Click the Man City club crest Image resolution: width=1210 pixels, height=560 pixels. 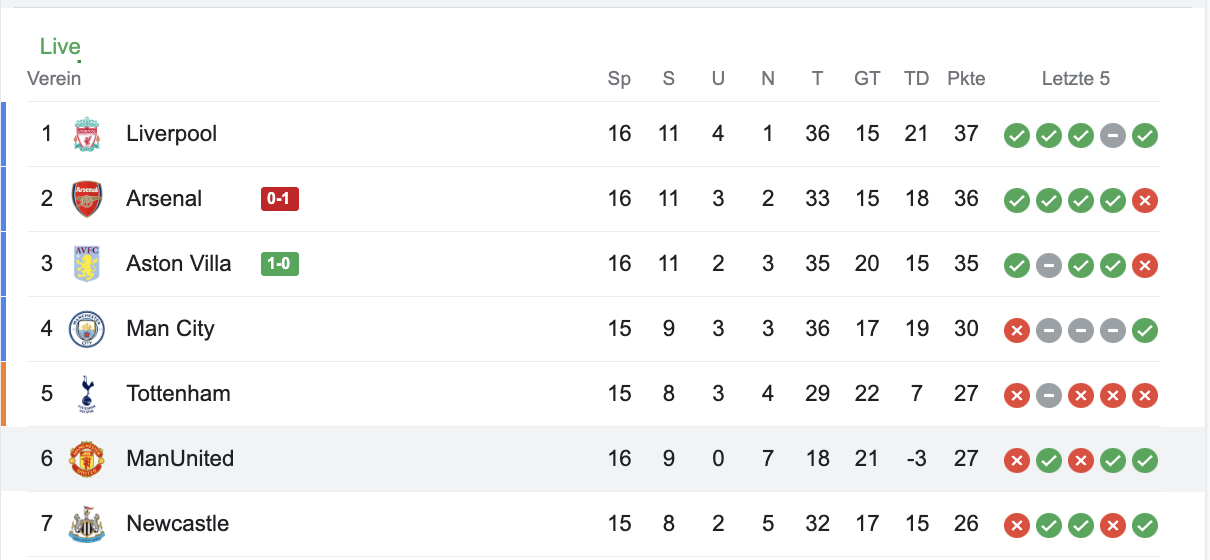pyautogui.click(x=87, y=329)
